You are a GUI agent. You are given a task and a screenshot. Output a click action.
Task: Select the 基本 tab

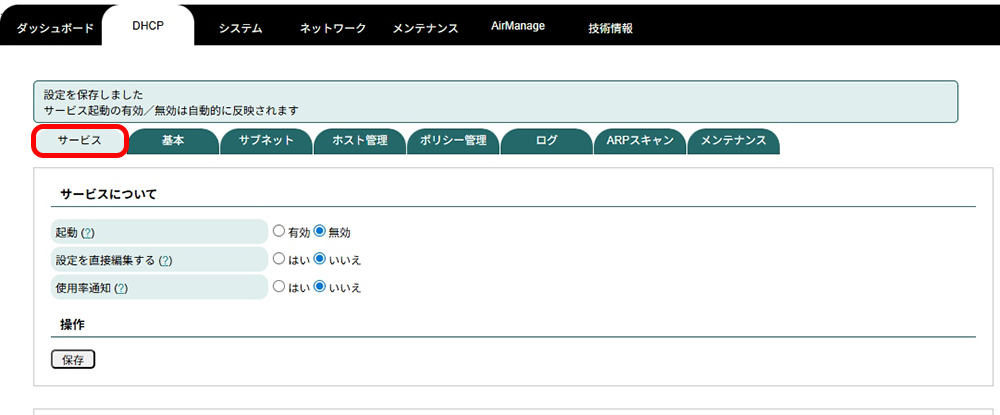click(173, 141)
